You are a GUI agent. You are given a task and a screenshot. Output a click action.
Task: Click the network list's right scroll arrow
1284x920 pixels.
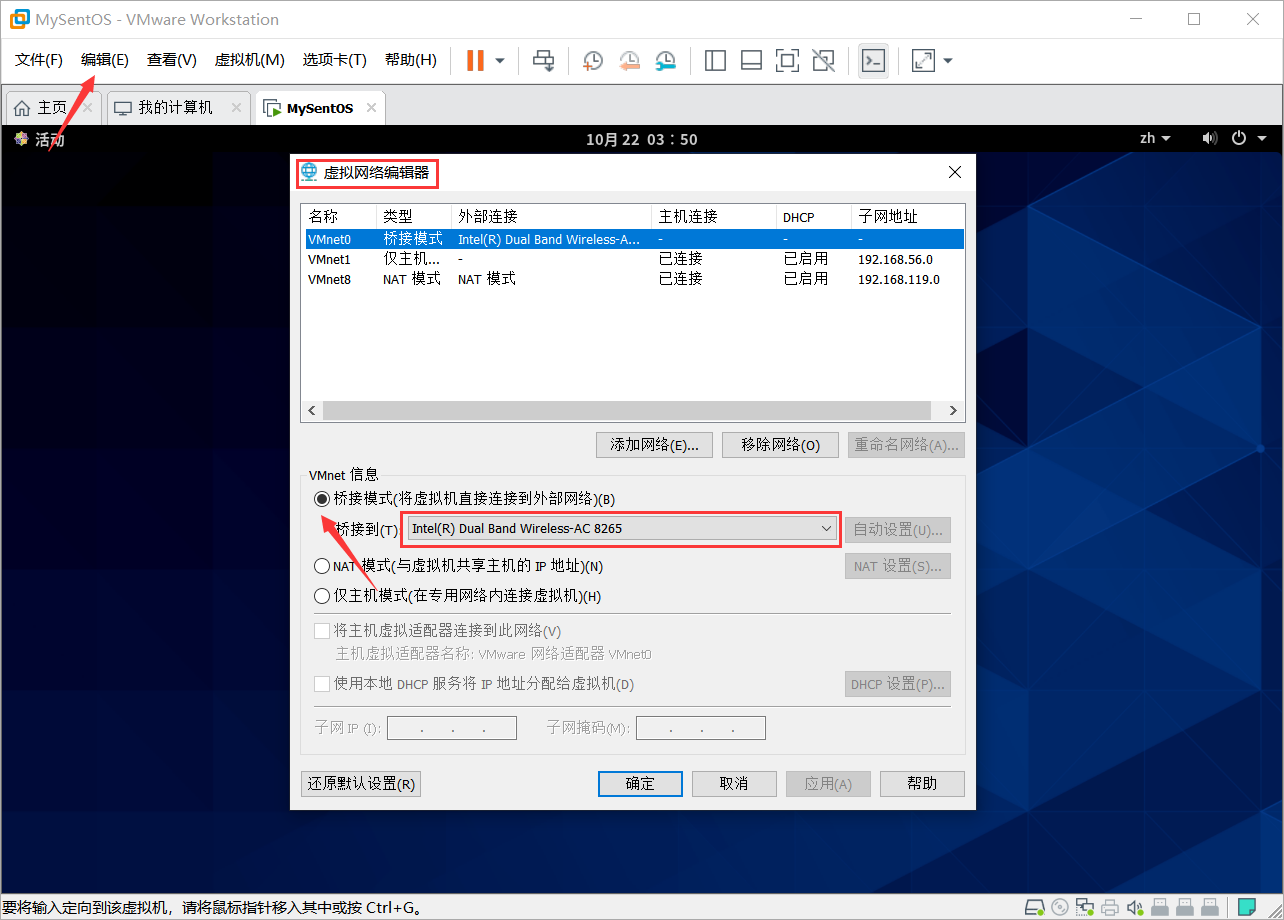(x=953, y=411)
